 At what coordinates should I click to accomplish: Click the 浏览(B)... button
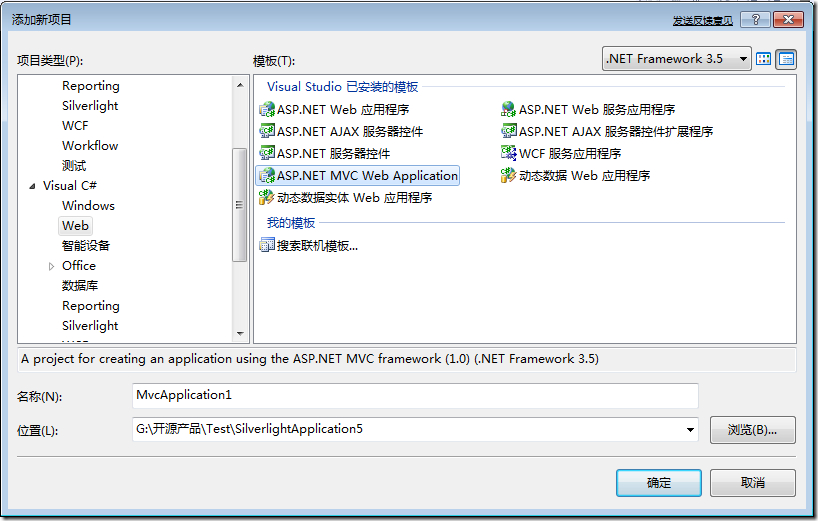pos(752,430)
